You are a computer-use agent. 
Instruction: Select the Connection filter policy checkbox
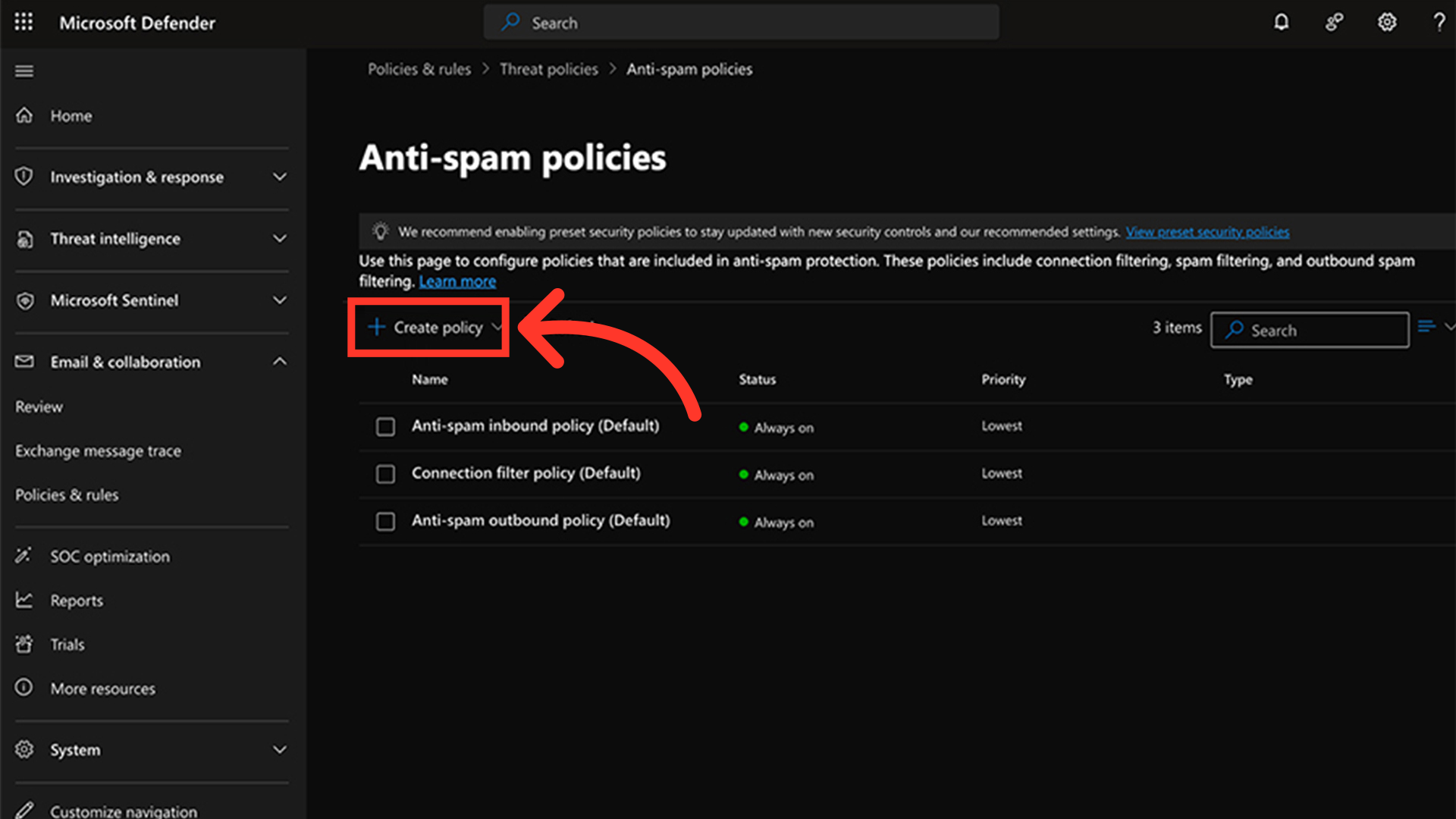coord(385,474)
